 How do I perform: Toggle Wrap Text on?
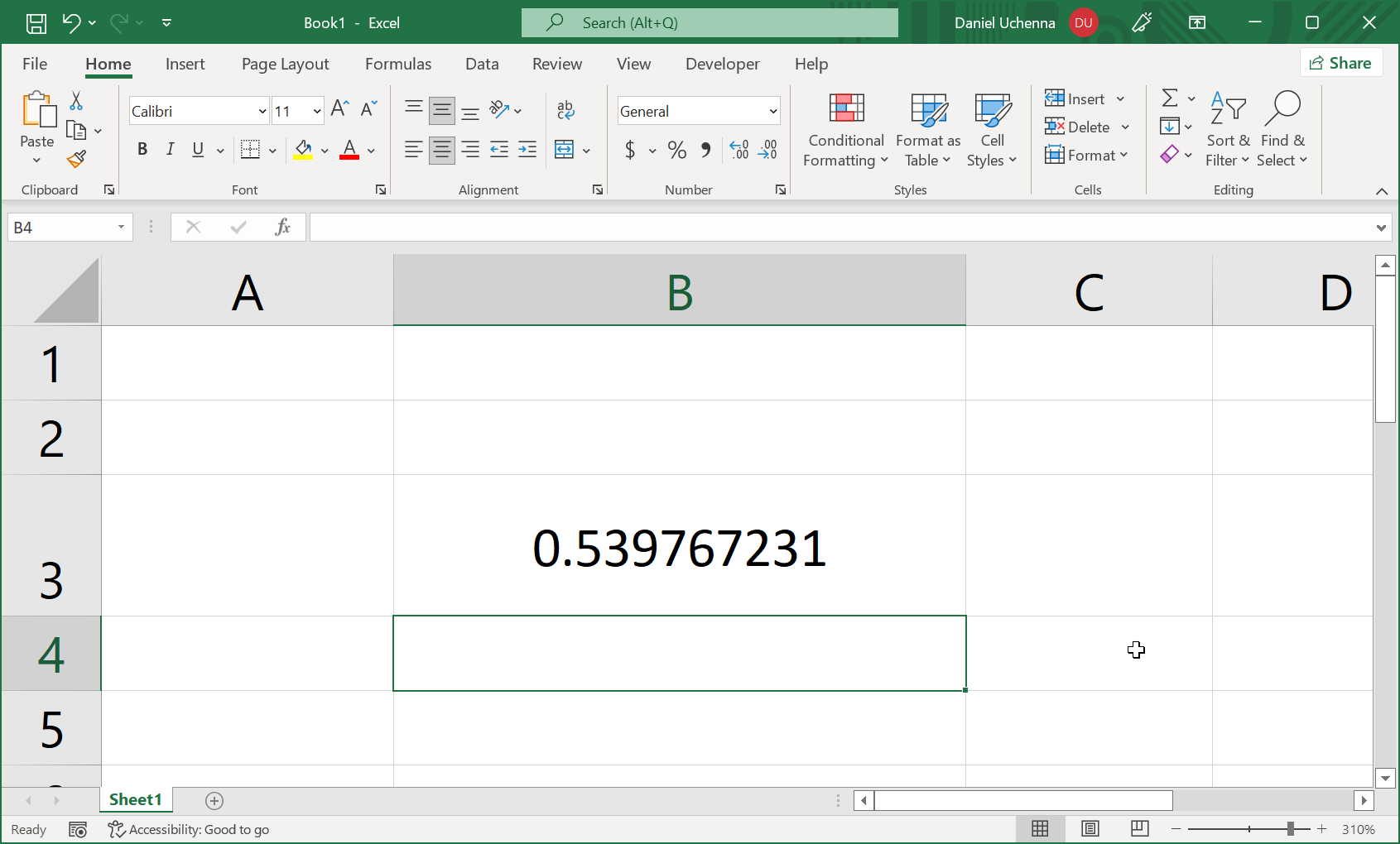point(565,109)
